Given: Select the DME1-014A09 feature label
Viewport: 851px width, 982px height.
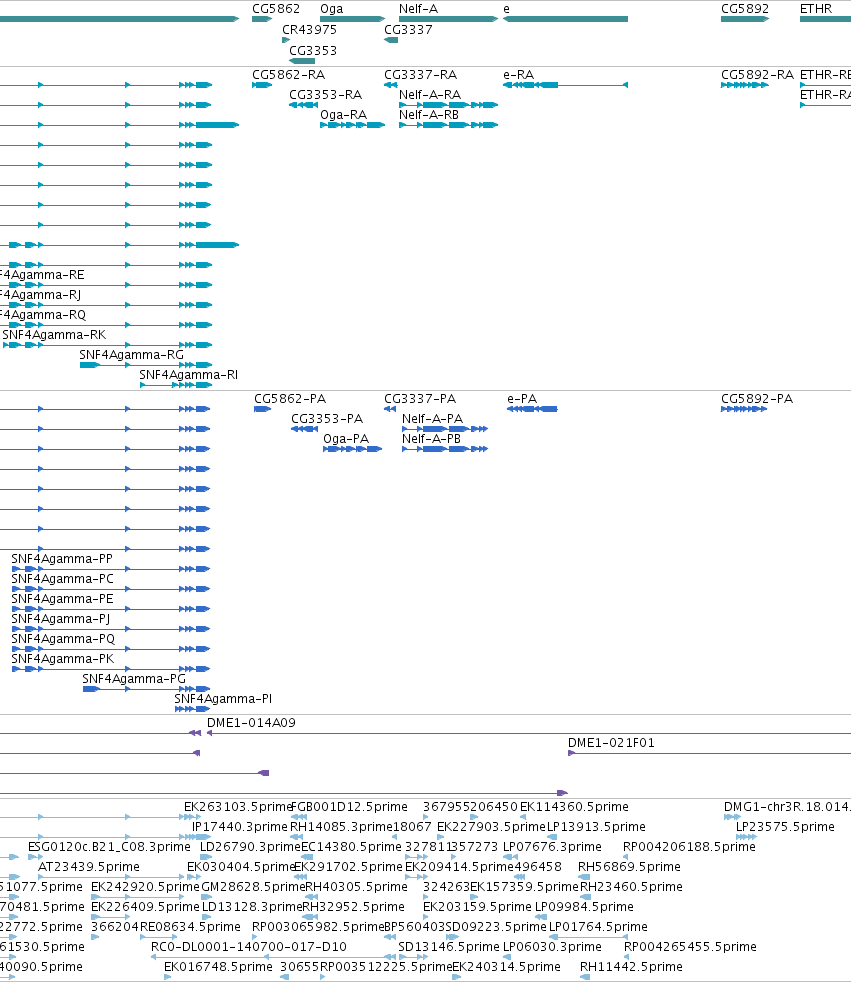Looking at the screenshot, I should (x=251, y=722).
